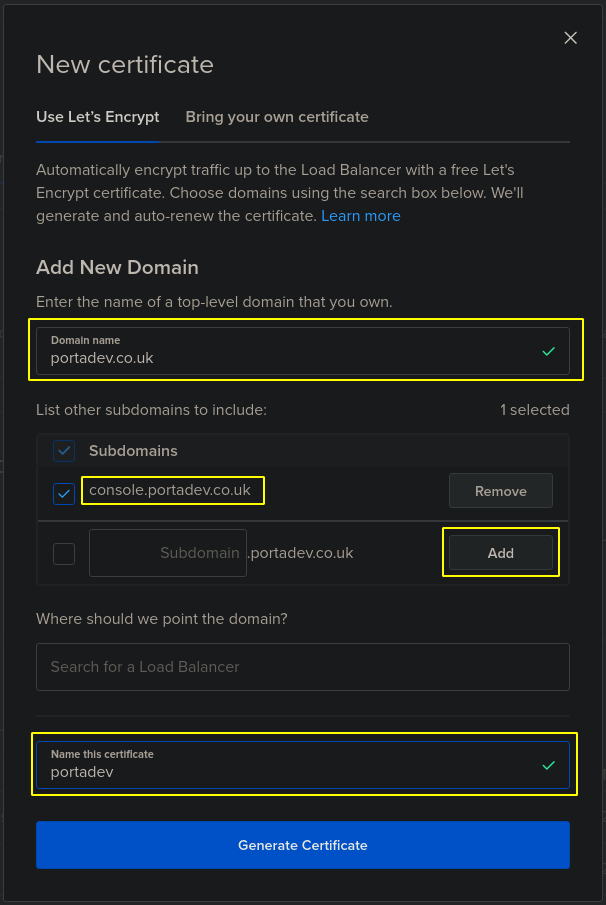The height and width of the screenshot is (905, 606).
Task: Open the Learn more link
Action: click(x=361, y=216)
